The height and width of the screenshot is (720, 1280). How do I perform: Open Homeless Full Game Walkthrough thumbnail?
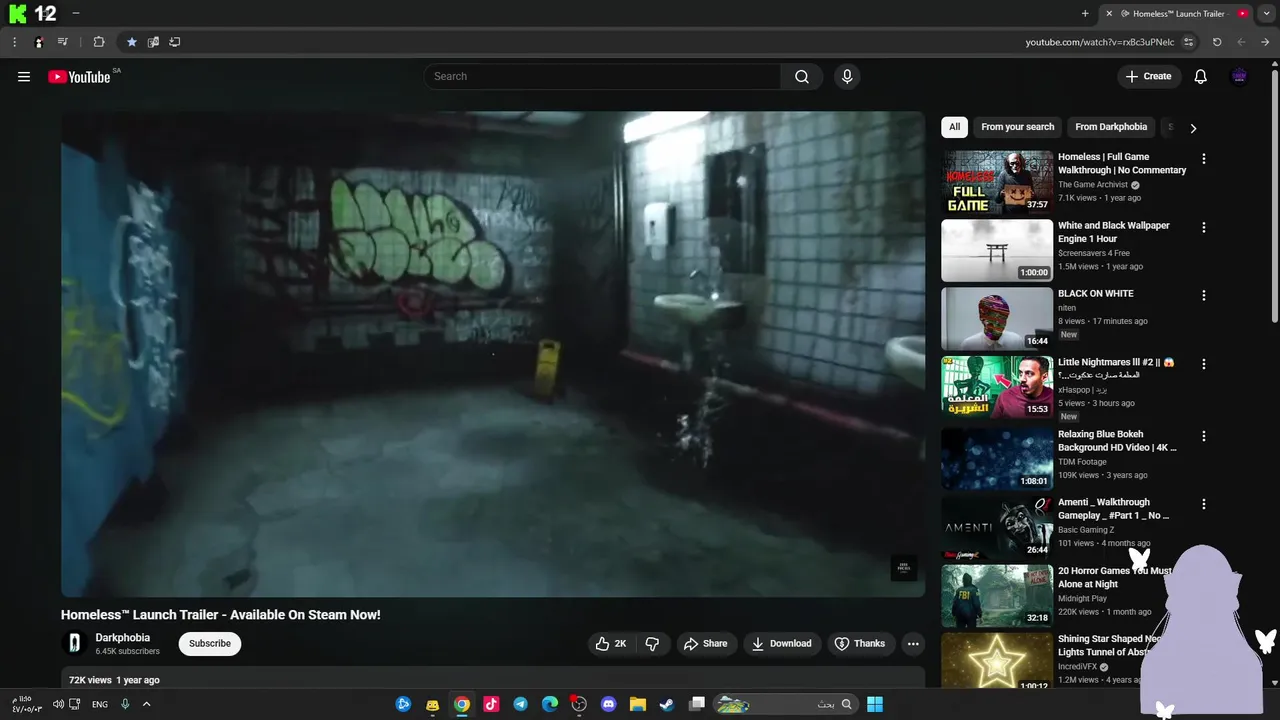997,183
